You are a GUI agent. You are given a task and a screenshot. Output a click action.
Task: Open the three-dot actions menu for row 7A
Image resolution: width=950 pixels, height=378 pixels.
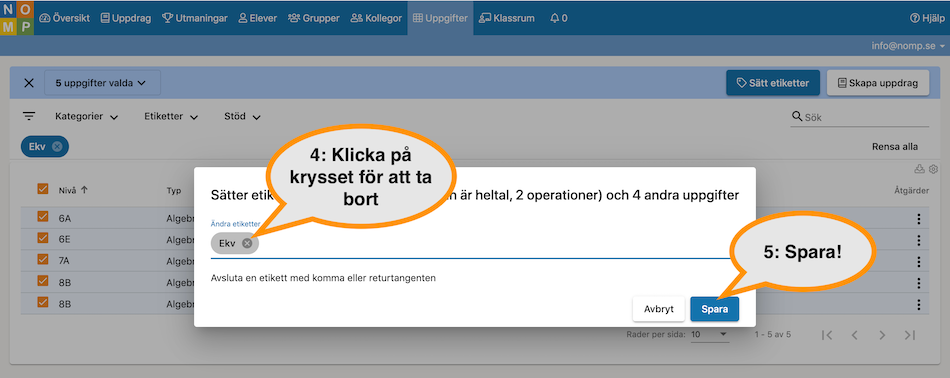918,262
